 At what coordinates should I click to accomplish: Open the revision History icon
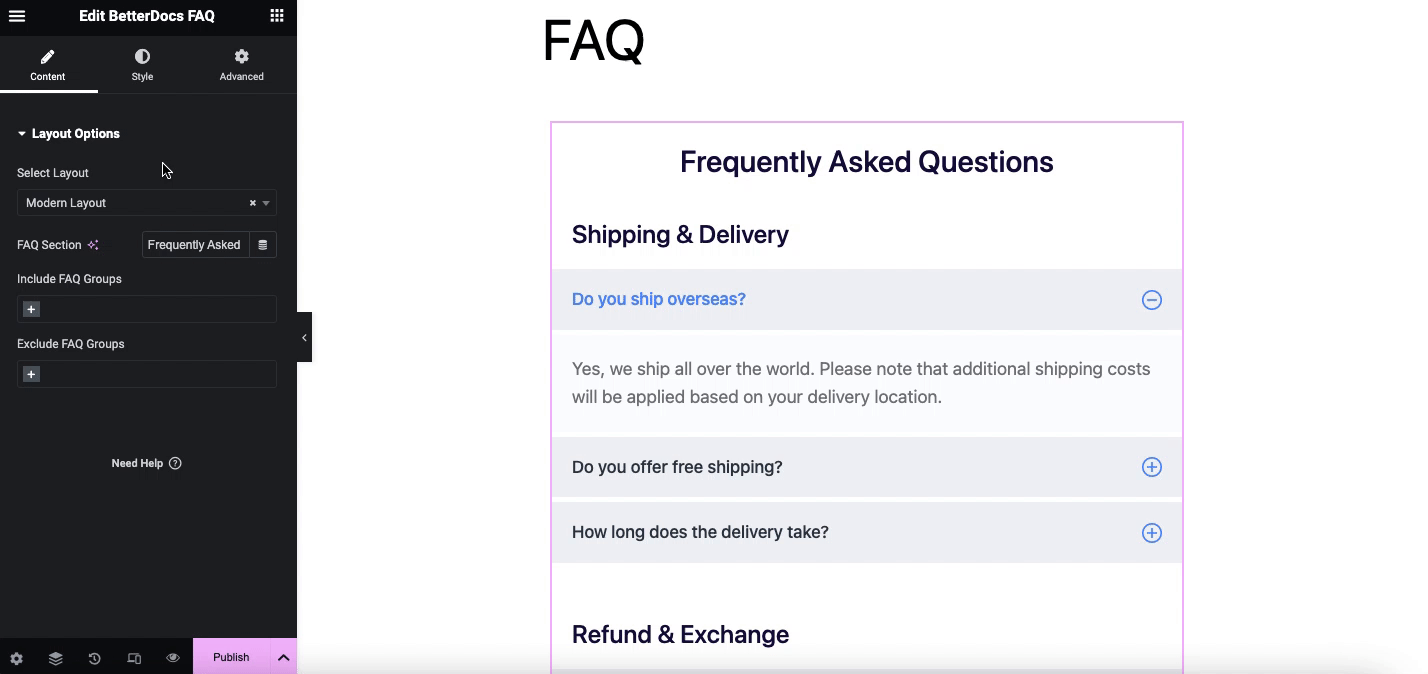coord(94,657)
